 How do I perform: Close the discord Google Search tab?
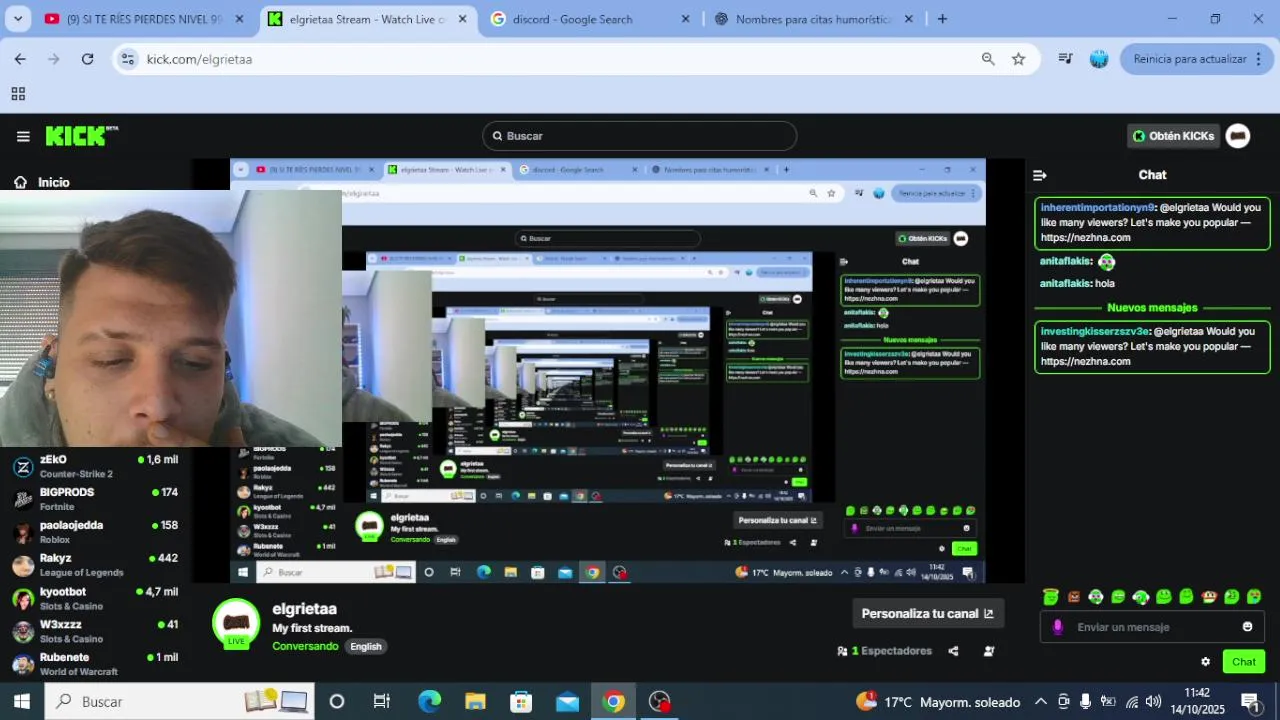(x=685, y=19)
